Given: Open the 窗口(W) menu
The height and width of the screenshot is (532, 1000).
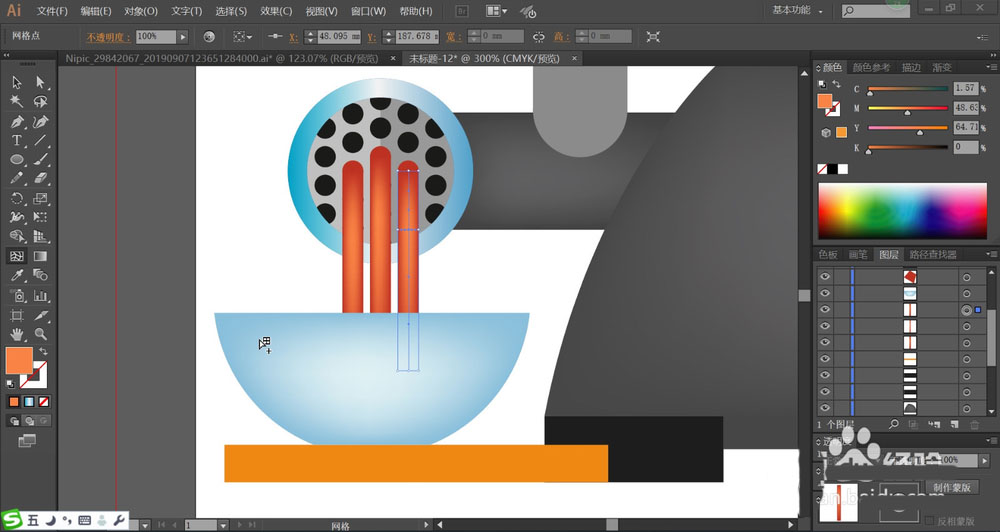Looking at the screenshot, I should tap(369, 11).
